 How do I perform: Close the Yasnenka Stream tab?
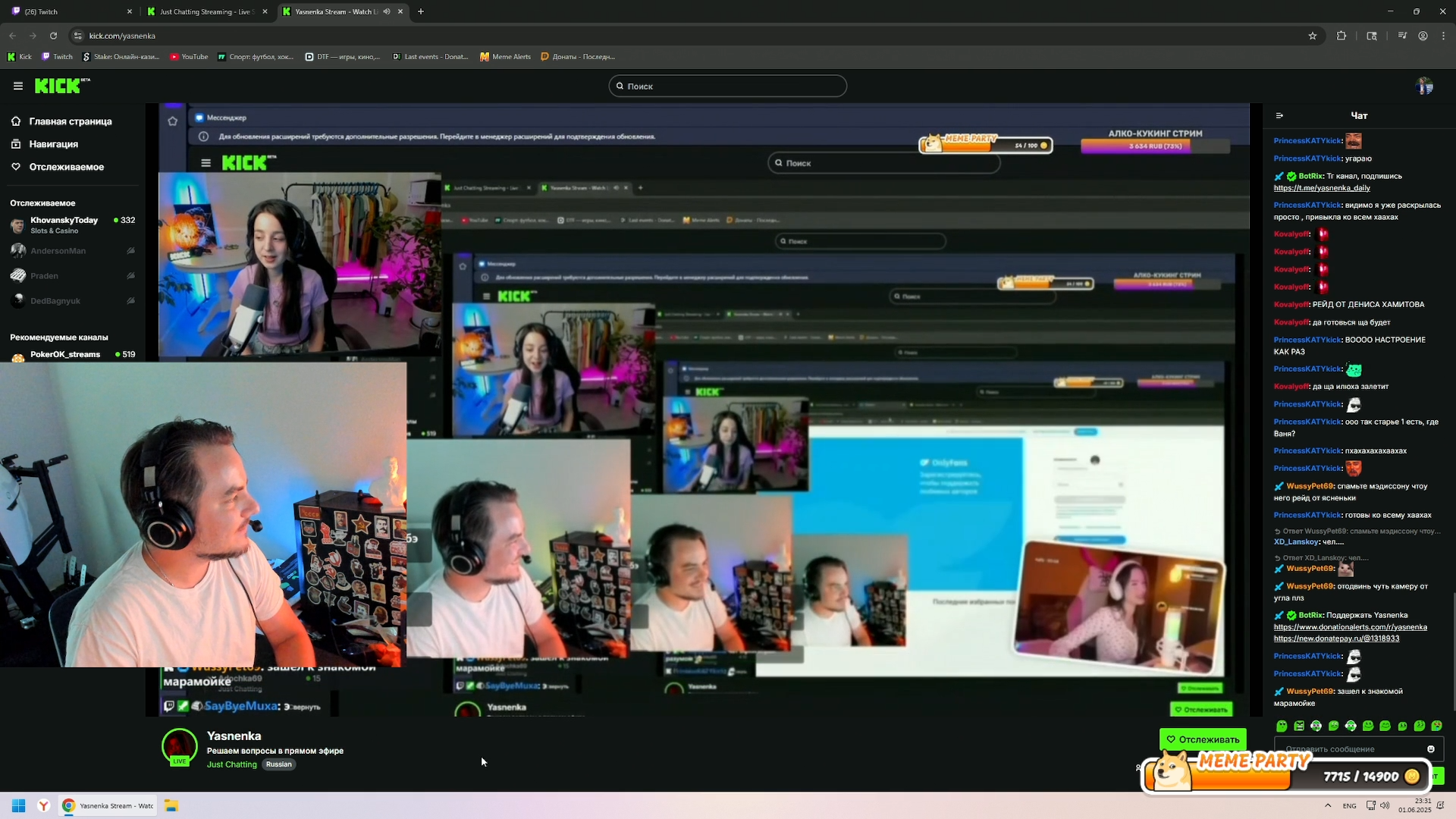coord(400,11)
